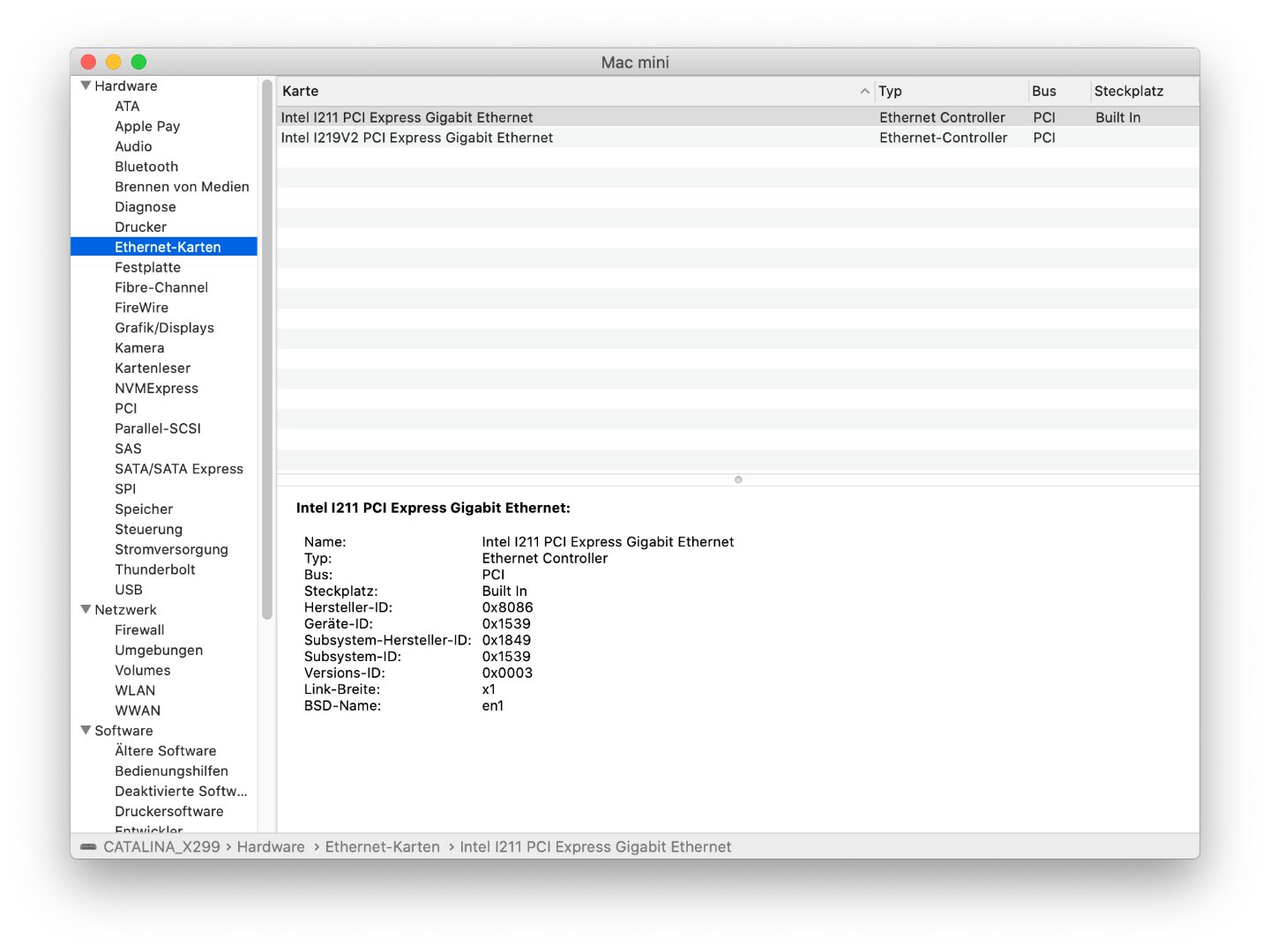Select ATA in the sidebar
The width and height of the screenshot is (1270, 952).
[127, 106]
